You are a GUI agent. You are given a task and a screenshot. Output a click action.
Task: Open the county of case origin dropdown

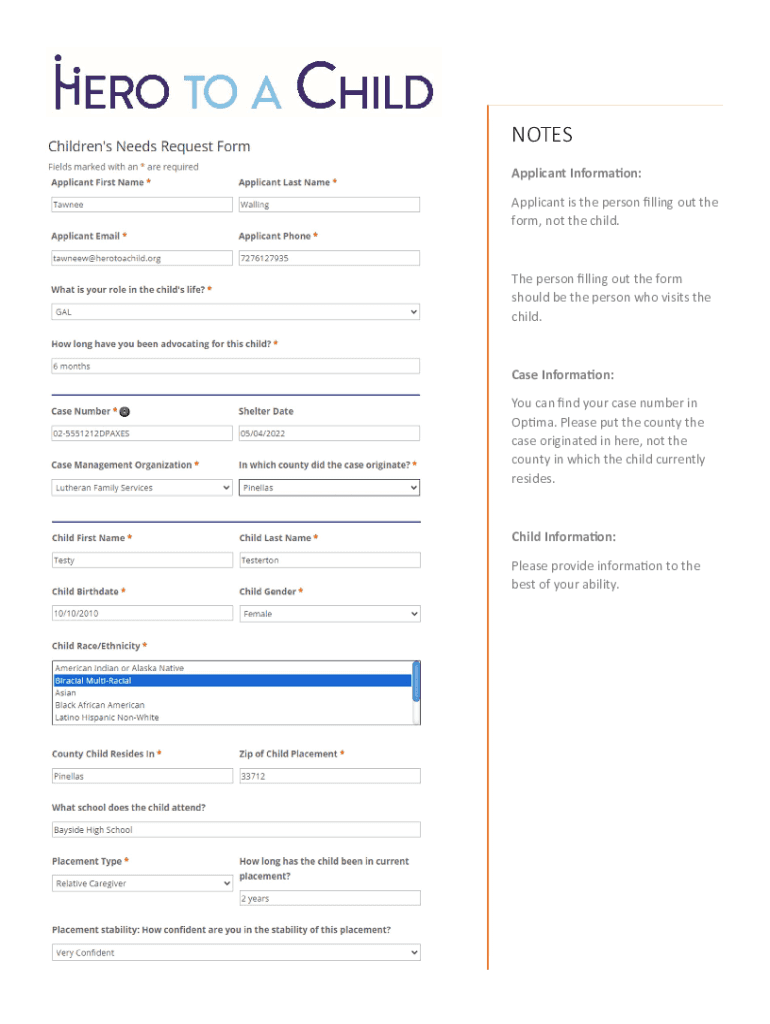pyautogui.click(x=329, y=488)
